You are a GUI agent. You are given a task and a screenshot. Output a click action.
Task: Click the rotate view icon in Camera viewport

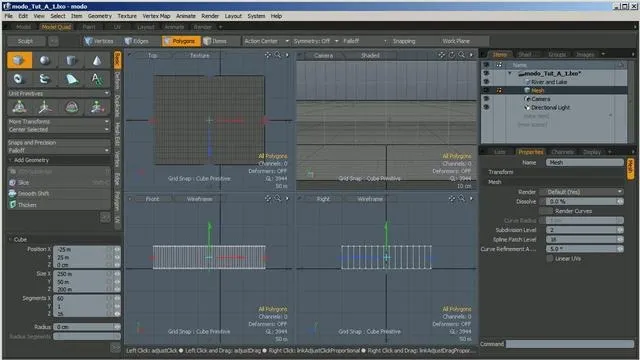[x=452, y=55]
